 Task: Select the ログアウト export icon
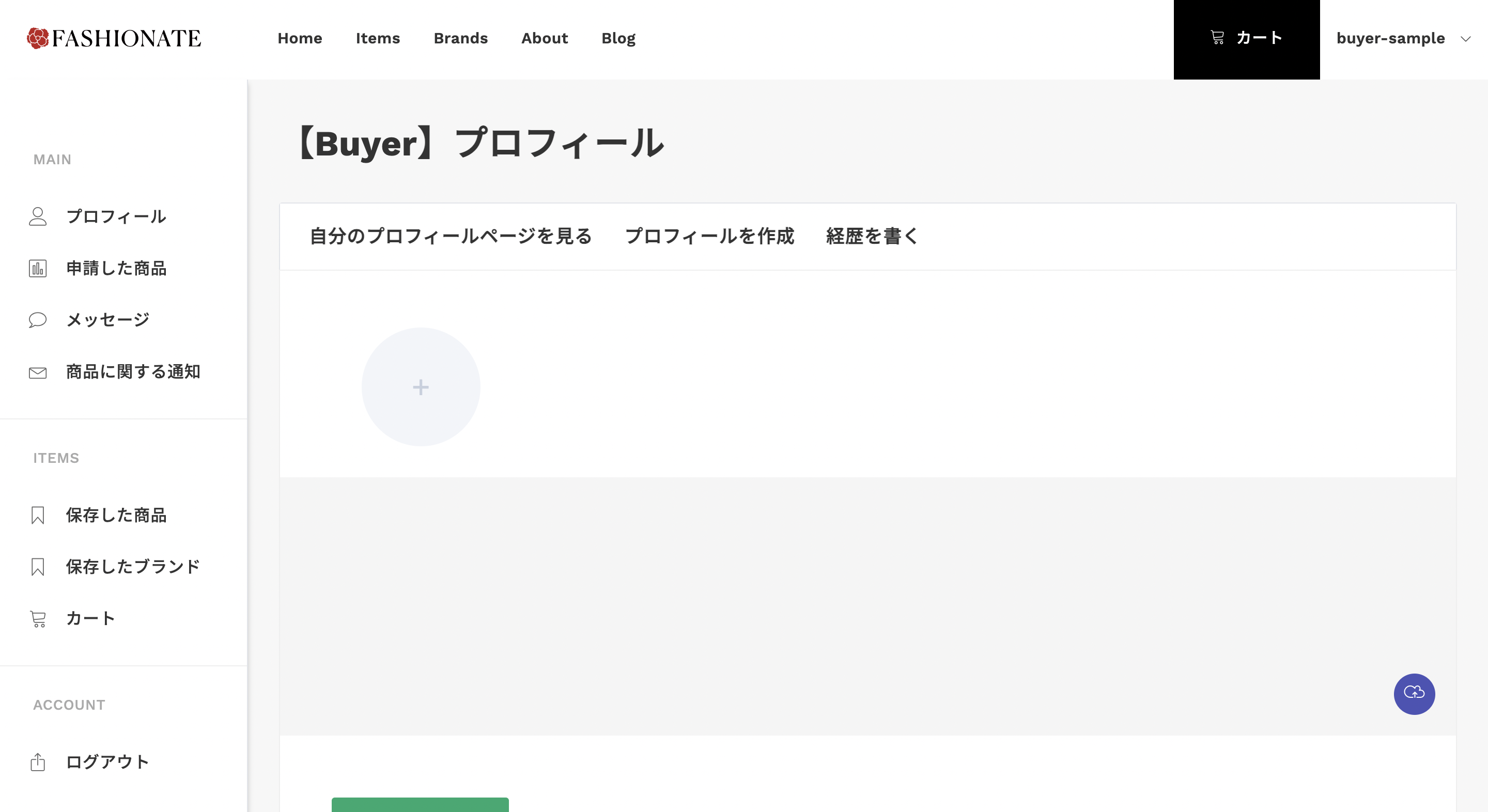pos(38,762)
